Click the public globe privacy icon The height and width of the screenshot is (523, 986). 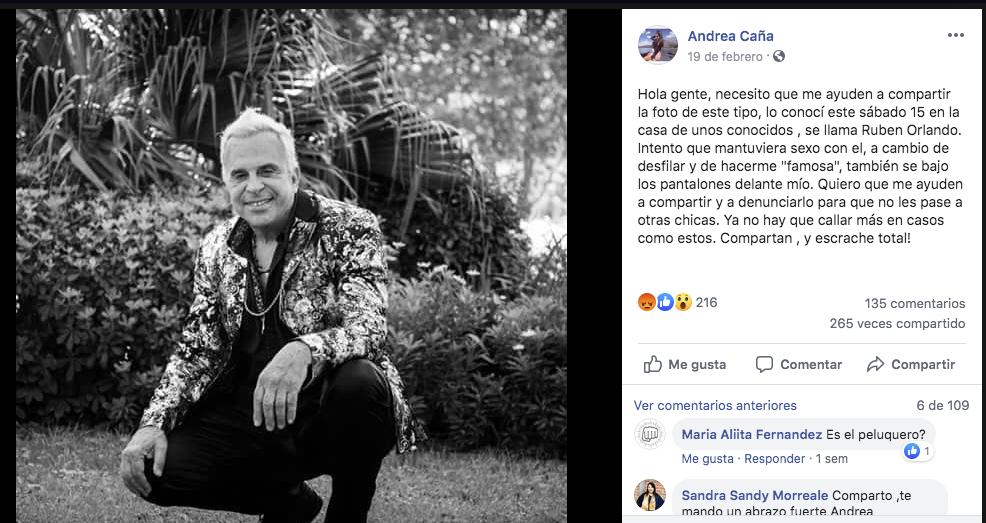pos(779,56)
